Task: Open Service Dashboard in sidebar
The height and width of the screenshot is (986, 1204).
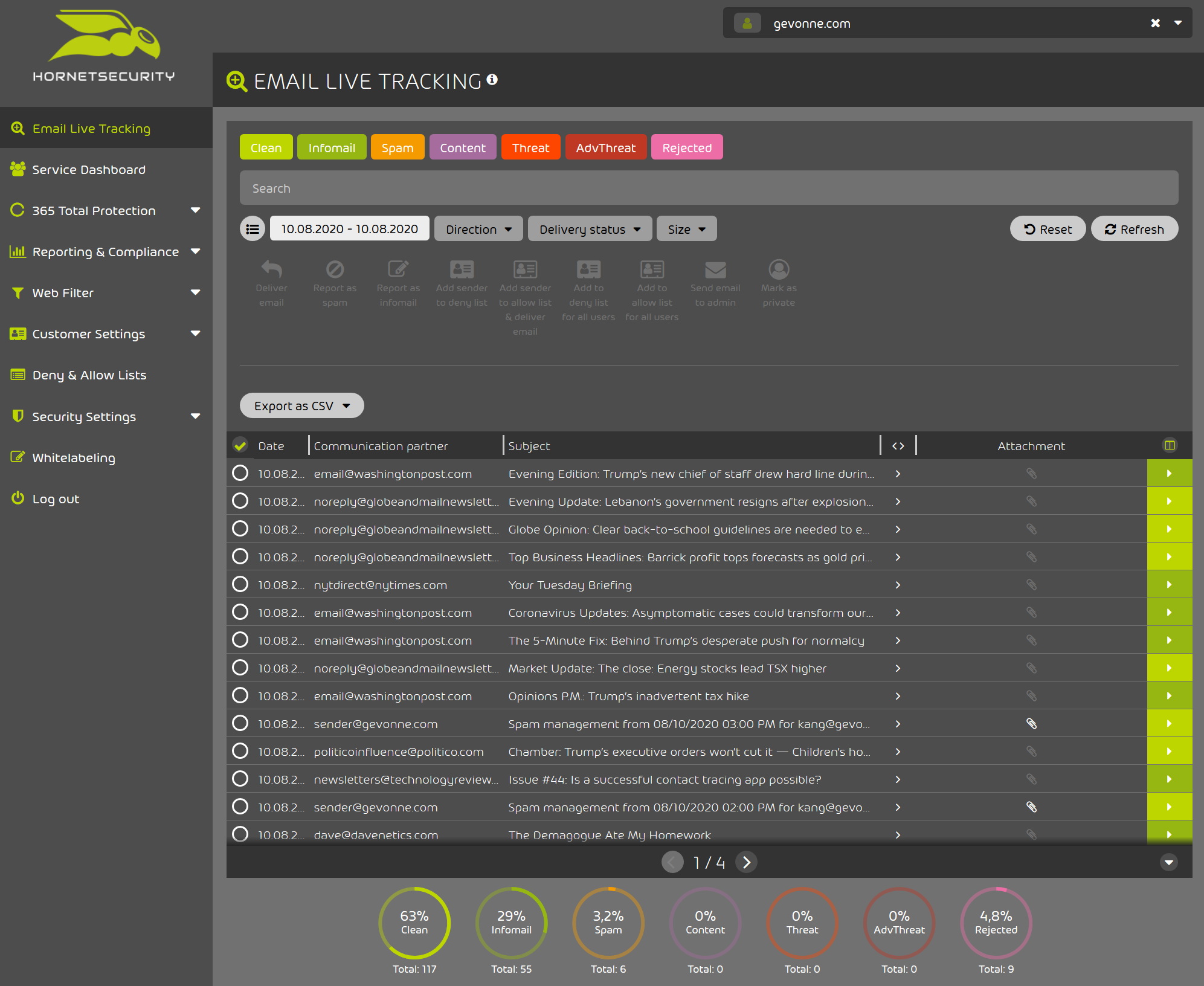Action: point(89,170)
